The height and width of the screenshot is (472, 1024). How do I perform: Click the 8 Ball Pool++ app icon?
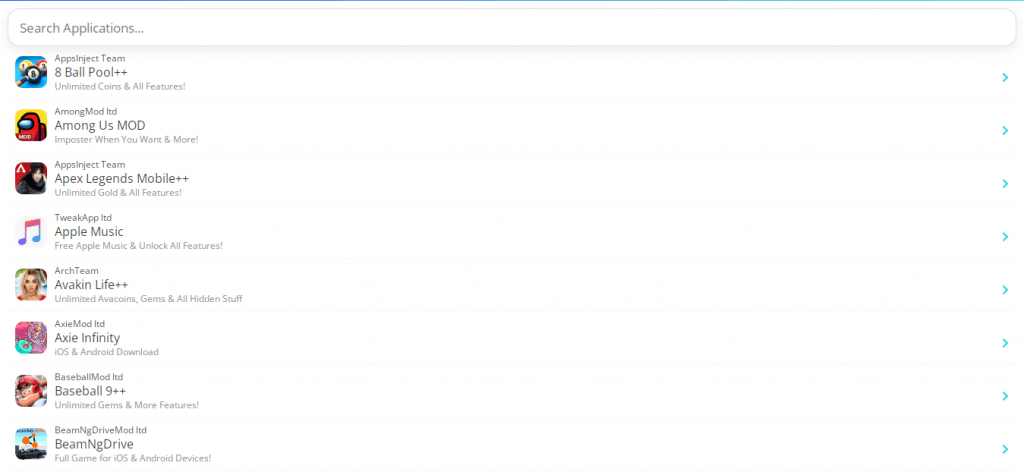[31, 72]
